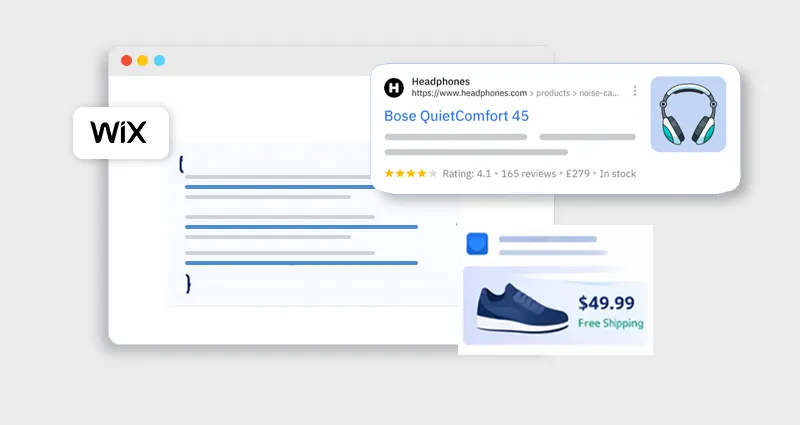This screenshot has width=800, height=425.
Task: Click the Free Shipping label
Action: click(x=611, y=323)
